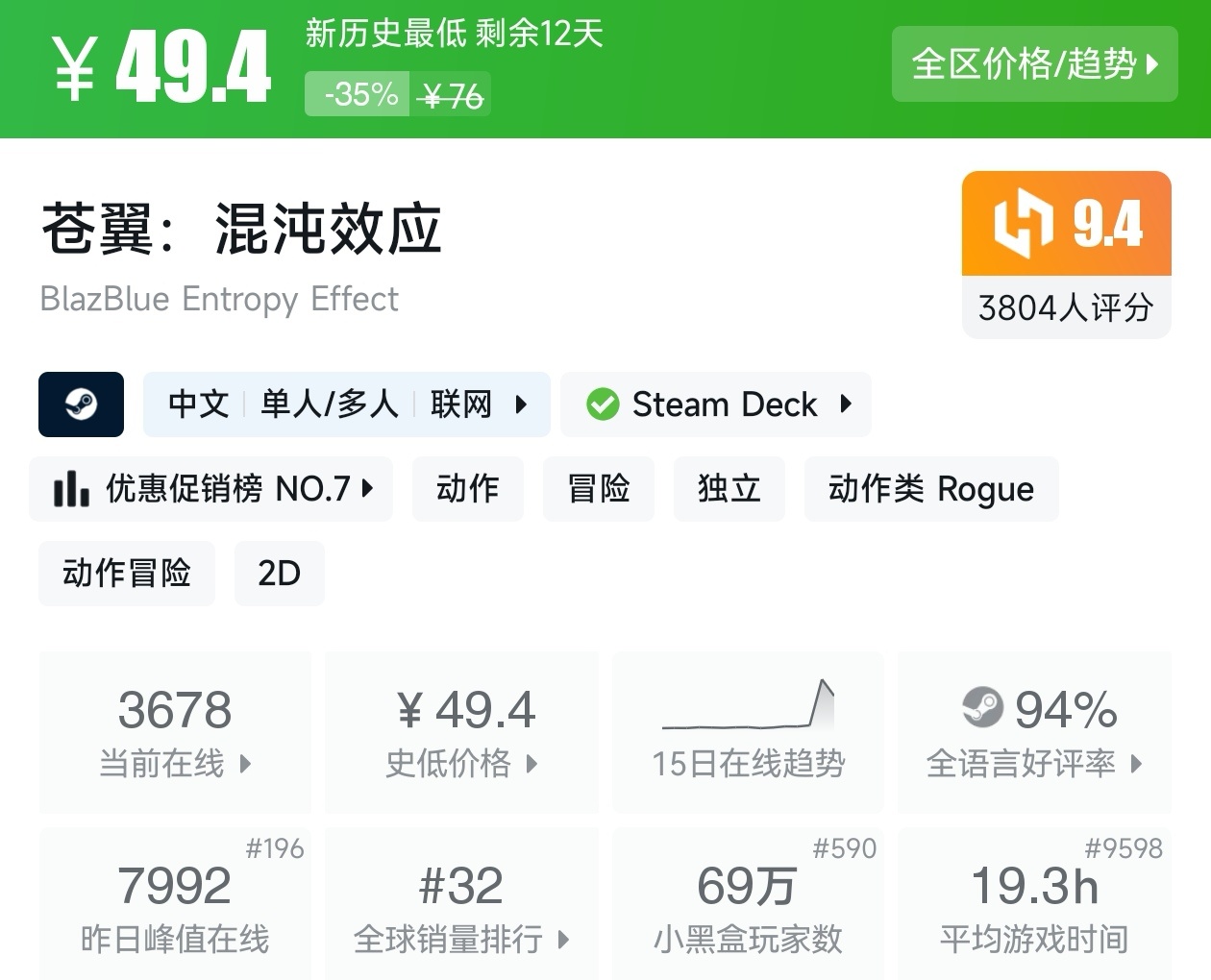This screenshot has height=980, width=1211.
Task: Click 昨日峰值在线 7992 card
Action: tap(175, 904)
